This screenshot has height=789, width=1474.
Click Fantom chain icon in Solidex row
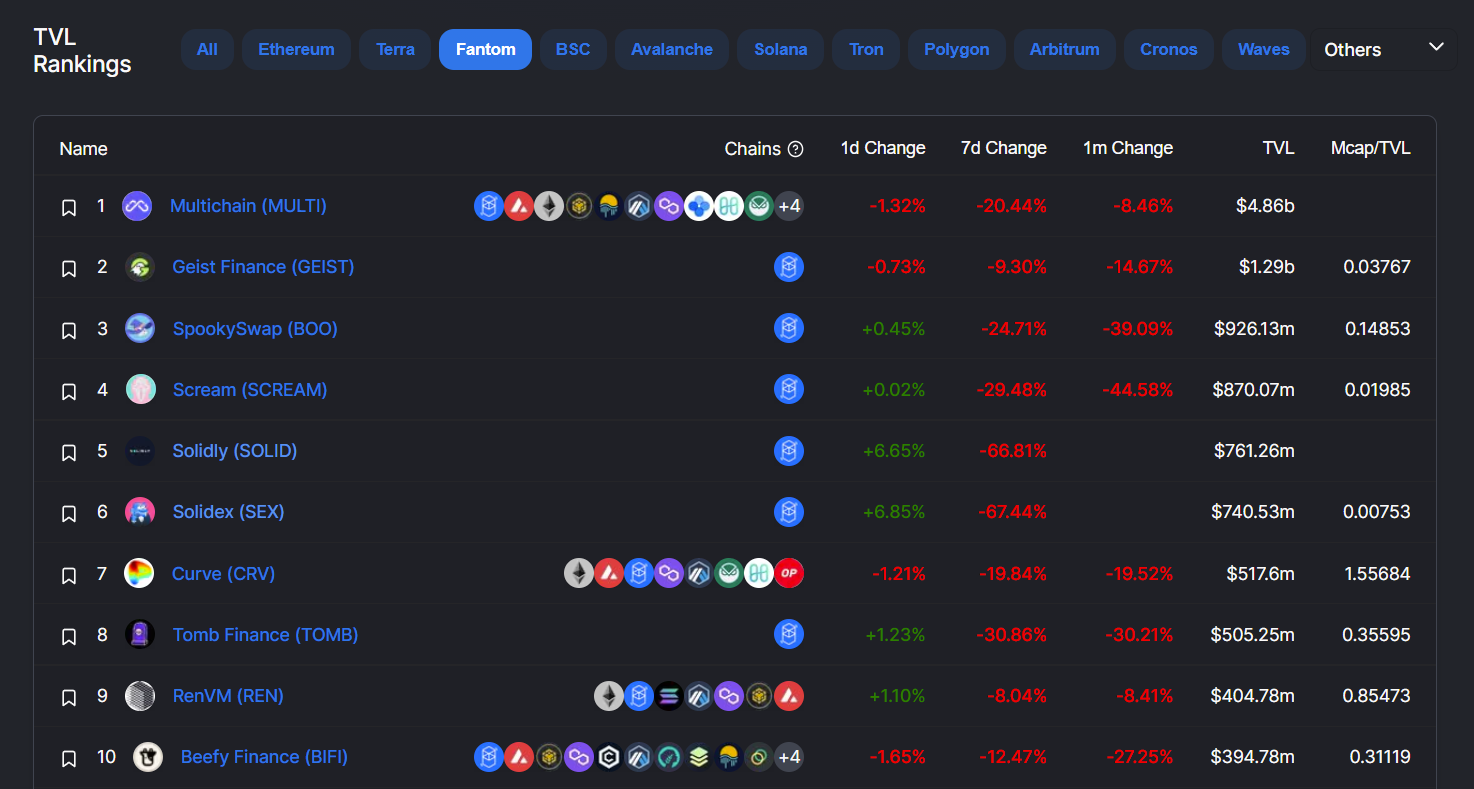tap(789, 512)
